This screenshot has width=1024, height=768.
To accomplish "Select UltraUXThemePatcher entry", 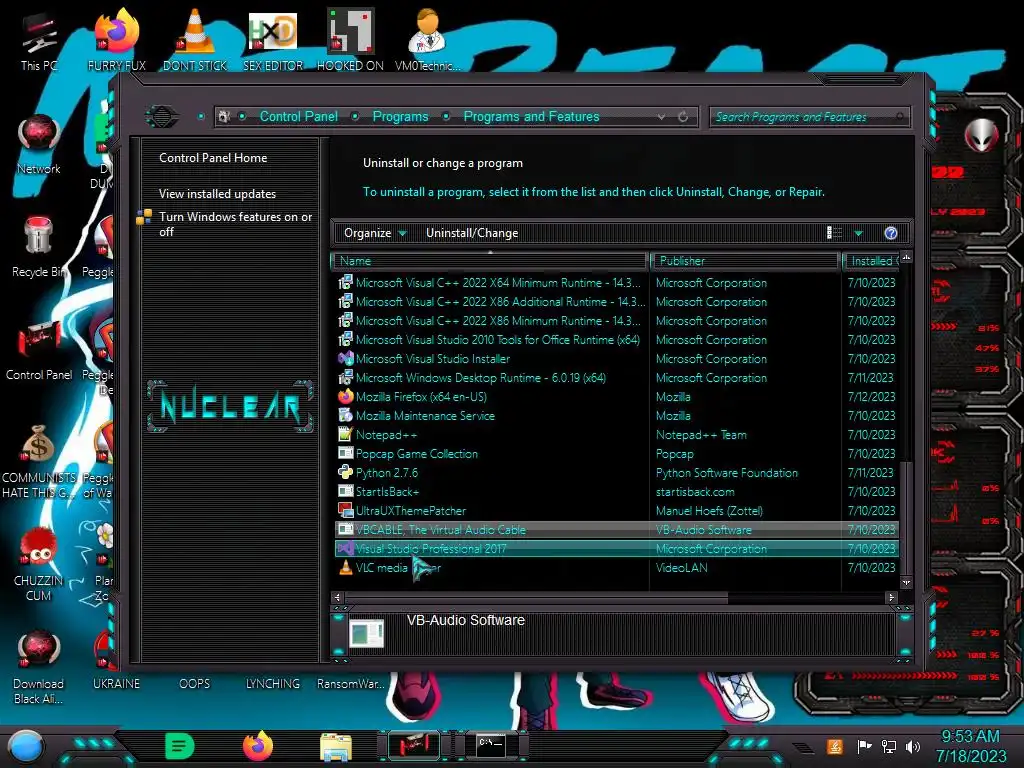I will click(616, 511).
